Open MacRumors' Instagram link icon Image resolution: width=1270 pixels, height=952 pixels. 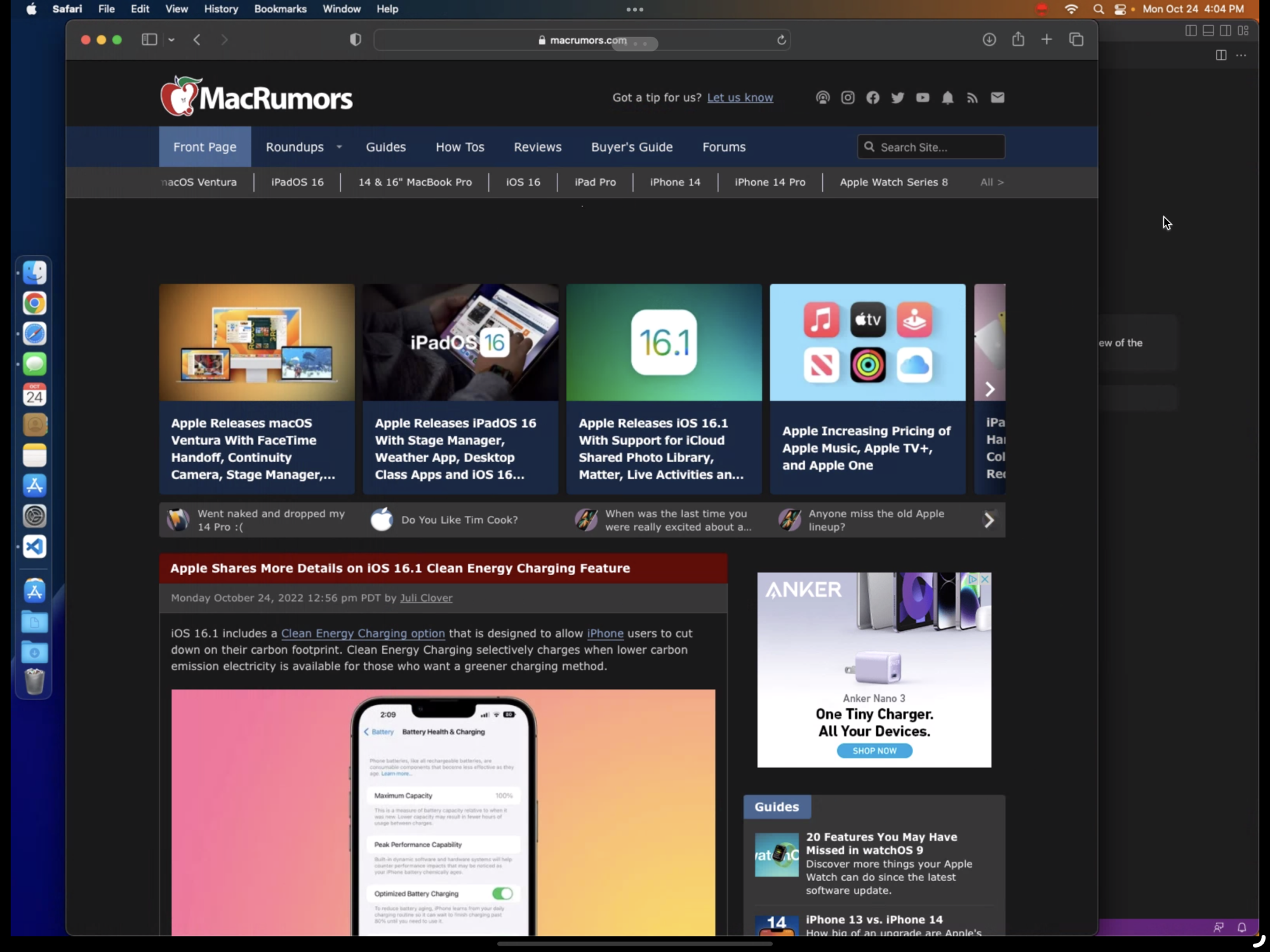click(847, 97)
